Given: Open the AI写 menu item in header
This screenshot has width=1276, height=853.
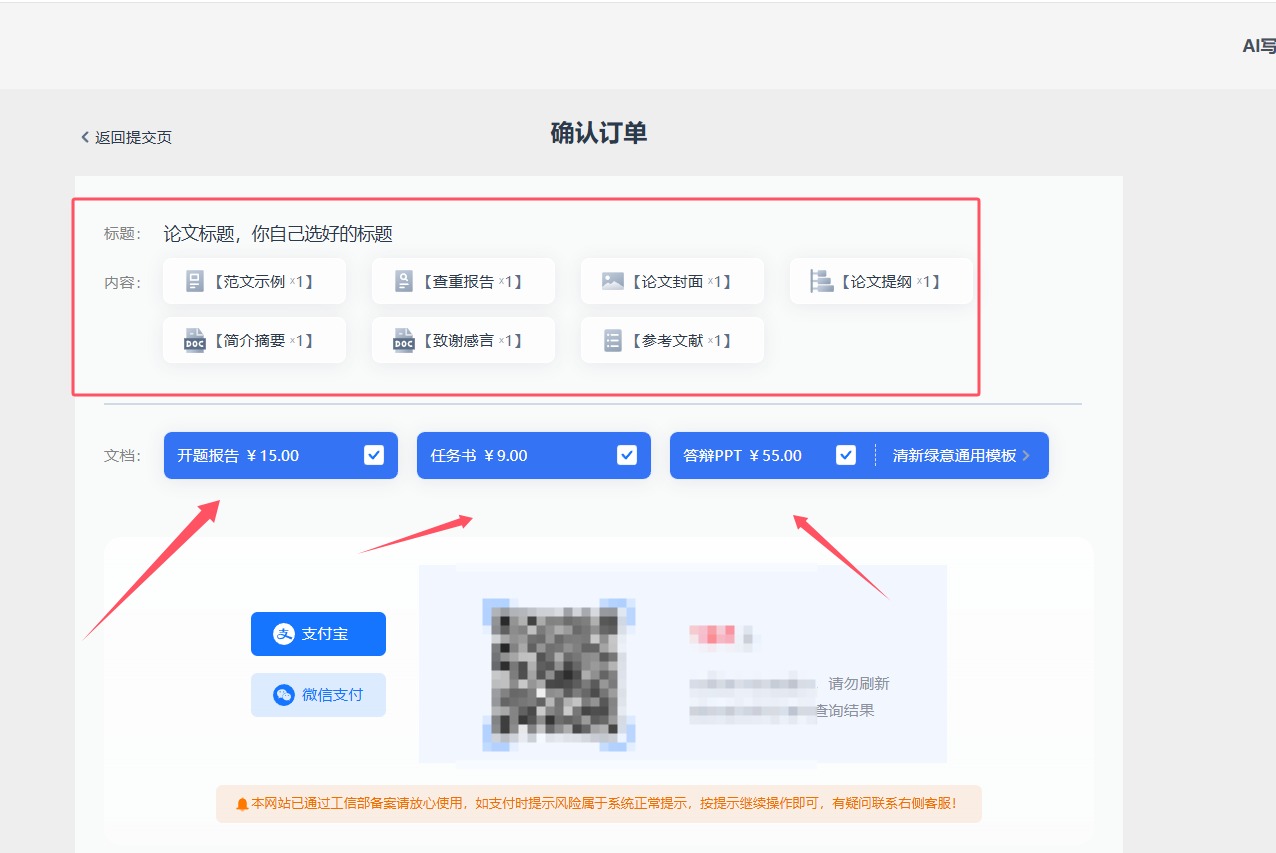Looking at the screenshot, I should pos(1258,46).
